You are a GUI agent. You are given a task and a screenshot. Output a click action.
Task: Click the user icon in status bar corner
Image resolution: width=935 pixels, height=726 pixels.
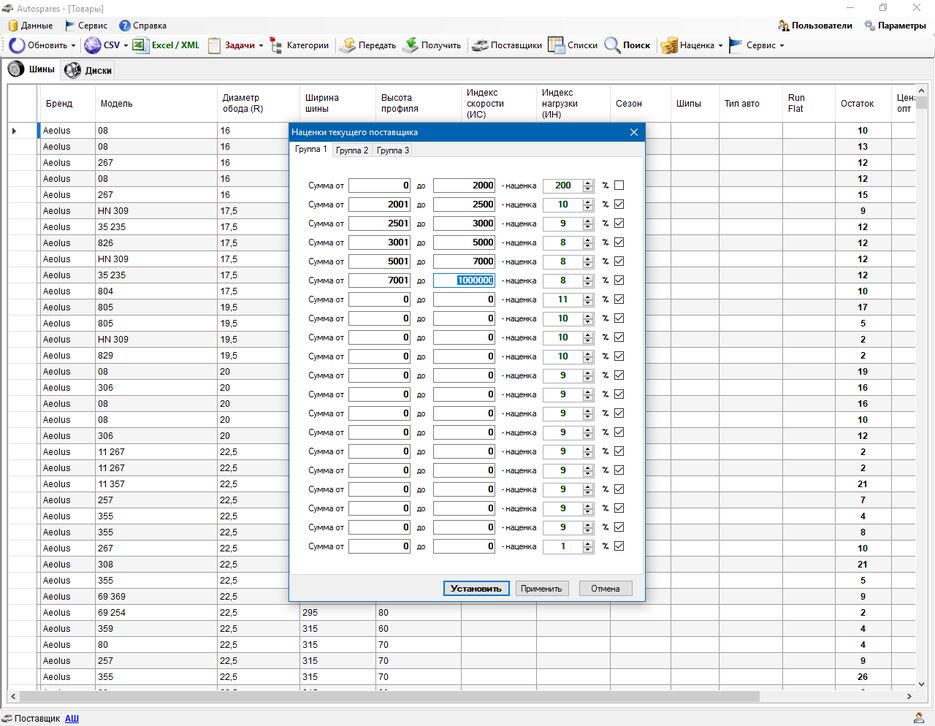[919, 718]
